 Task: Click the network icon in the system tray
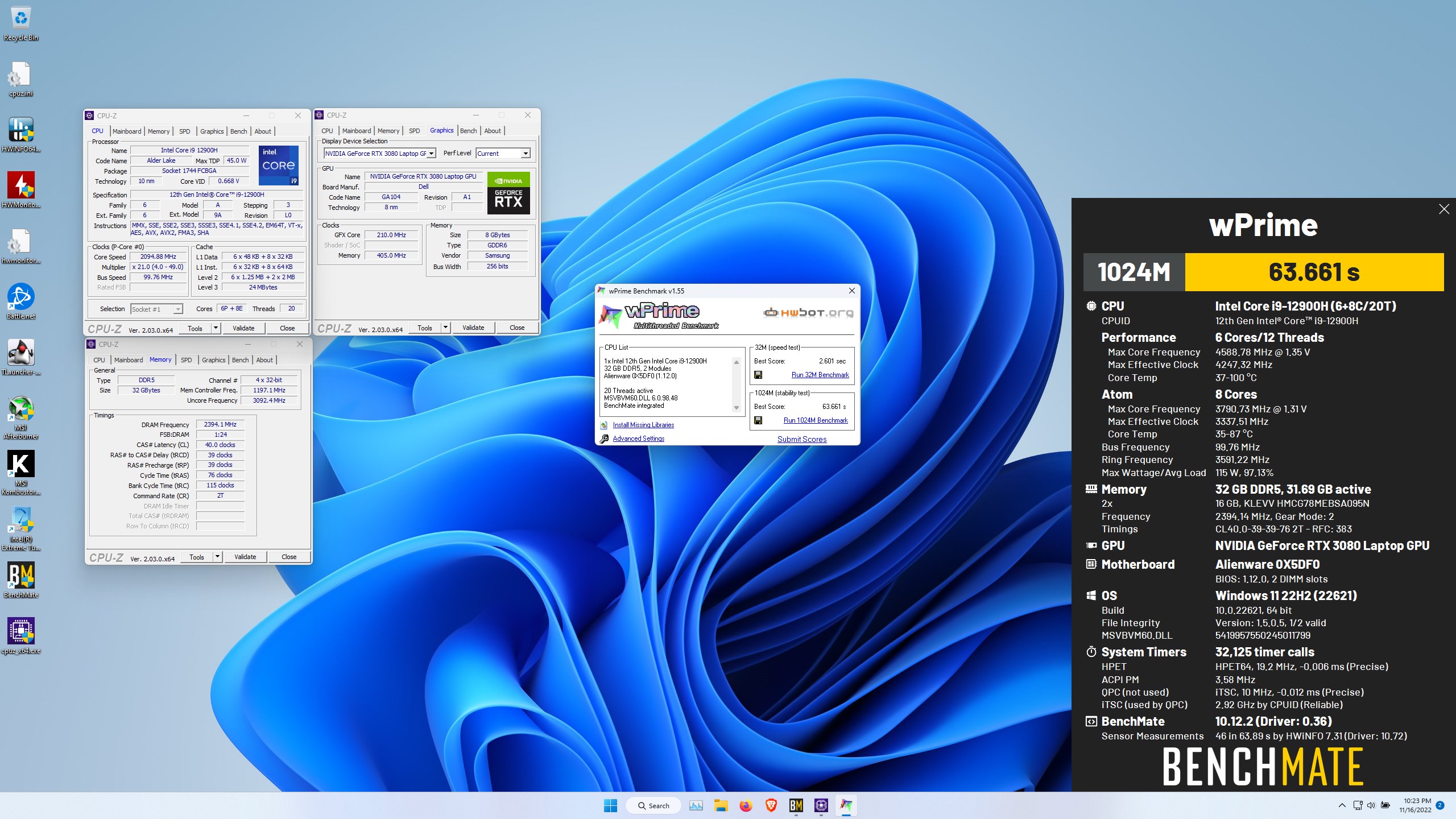tap(1358, 805)
